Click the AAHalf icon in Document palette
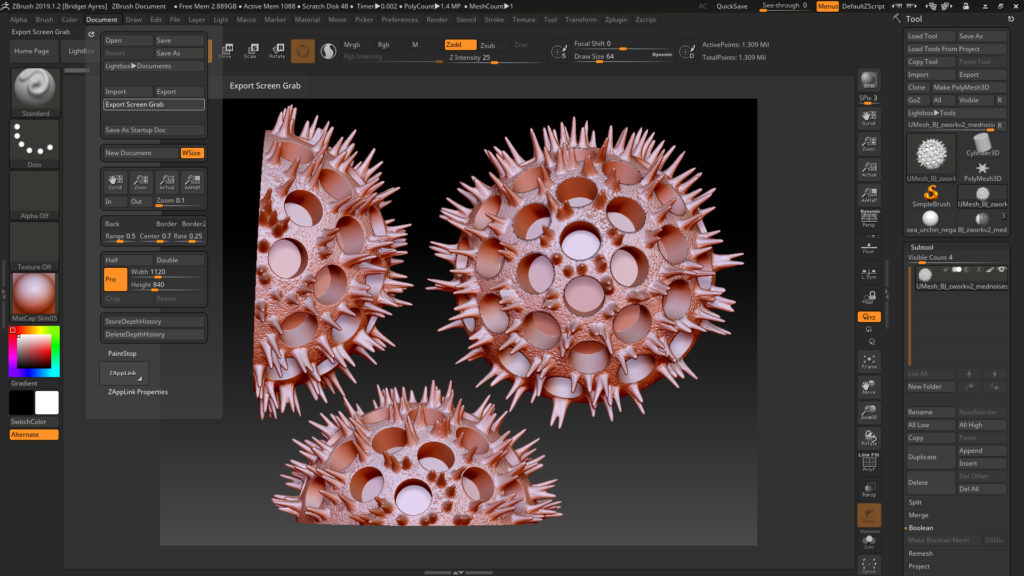1024x576 pixels. coord(192,182)
